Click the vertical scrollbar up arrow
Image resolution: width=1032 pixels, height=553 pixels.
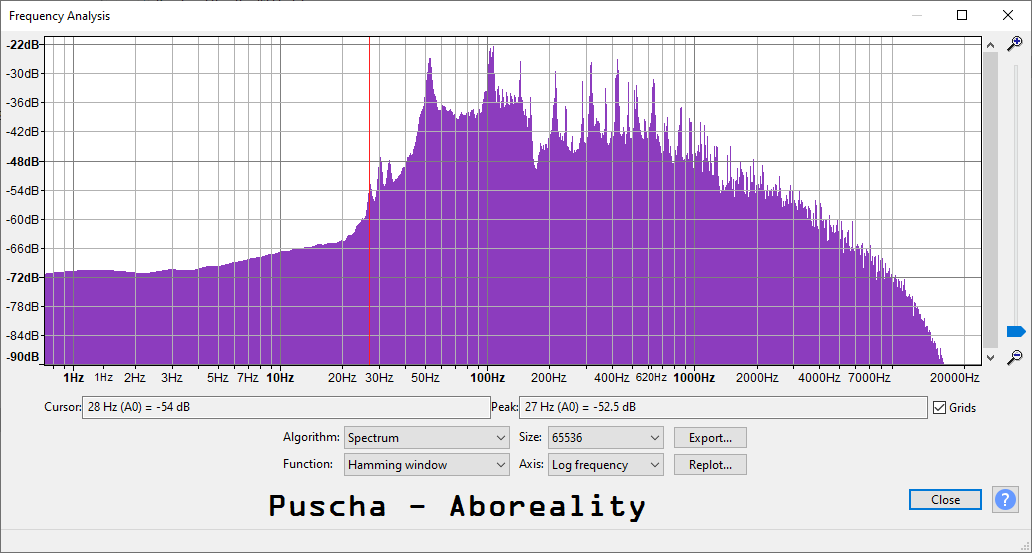point(990,44)
